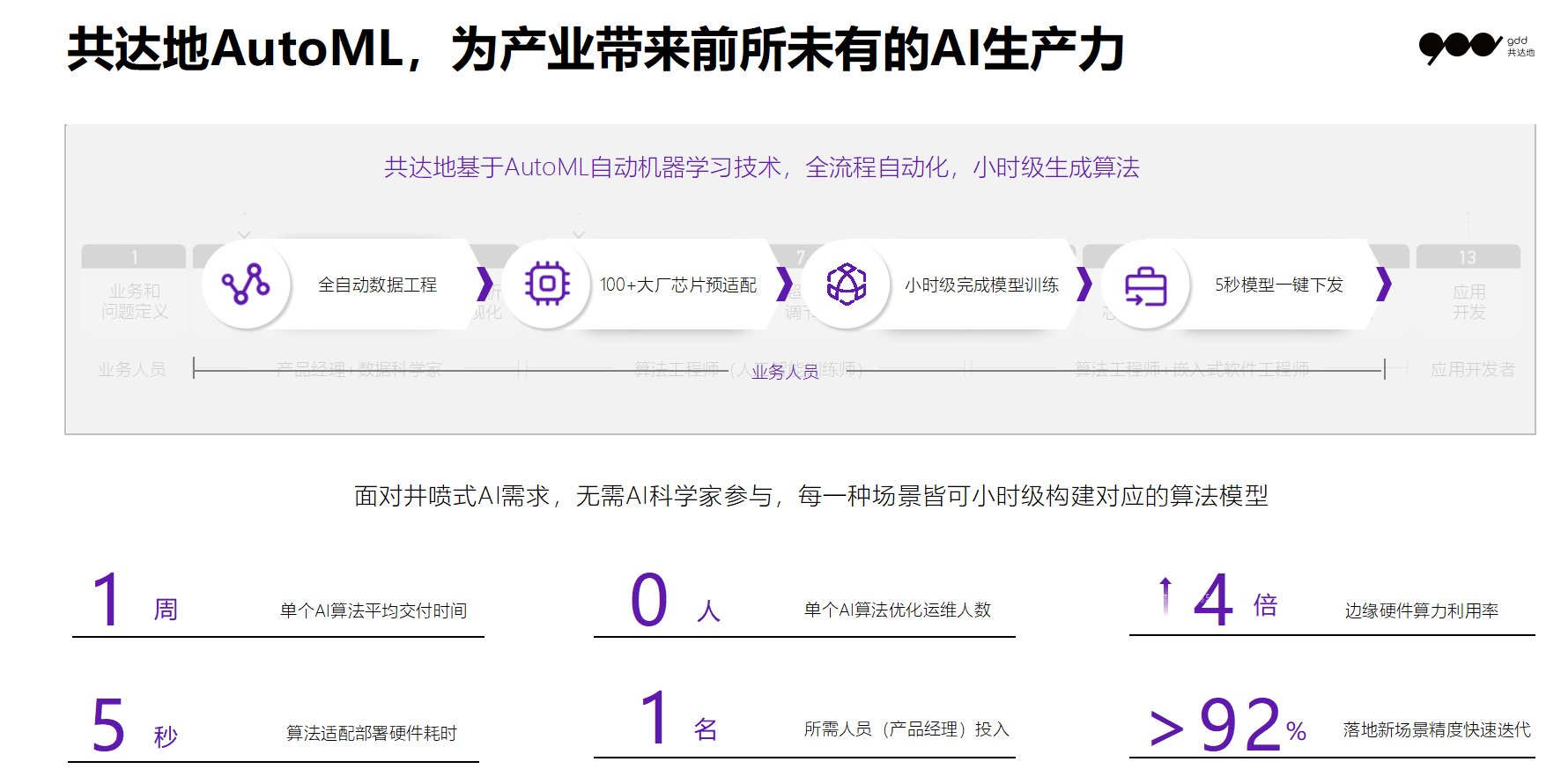The height and width of the screenshot is (784, 1561).
Task: Click the large purple 4 倍 figure
Action: tap(1236, 601)
